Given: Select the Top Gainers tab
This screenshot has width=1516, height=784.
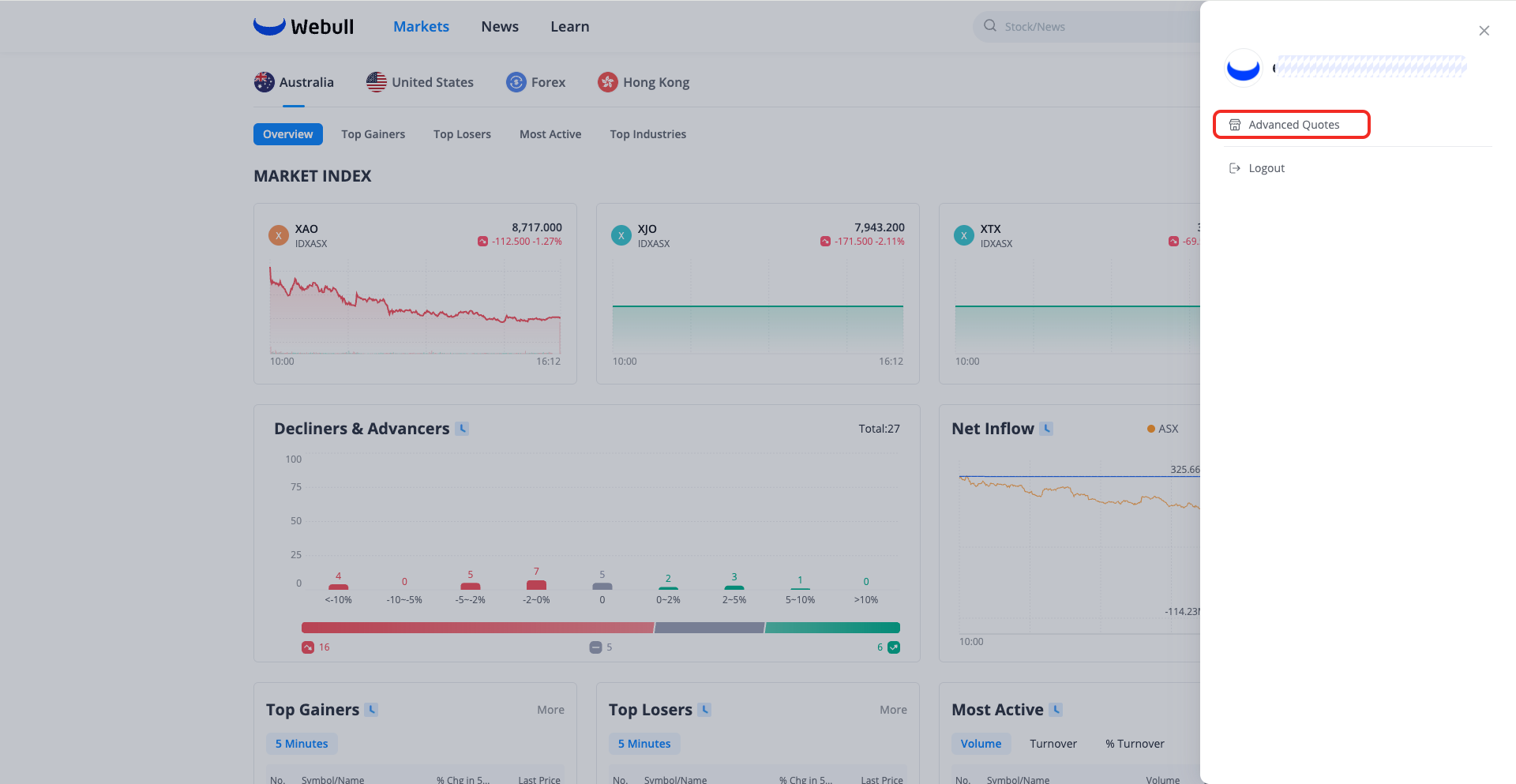Looking at the screenshot, I should click(x=373, y=134).
